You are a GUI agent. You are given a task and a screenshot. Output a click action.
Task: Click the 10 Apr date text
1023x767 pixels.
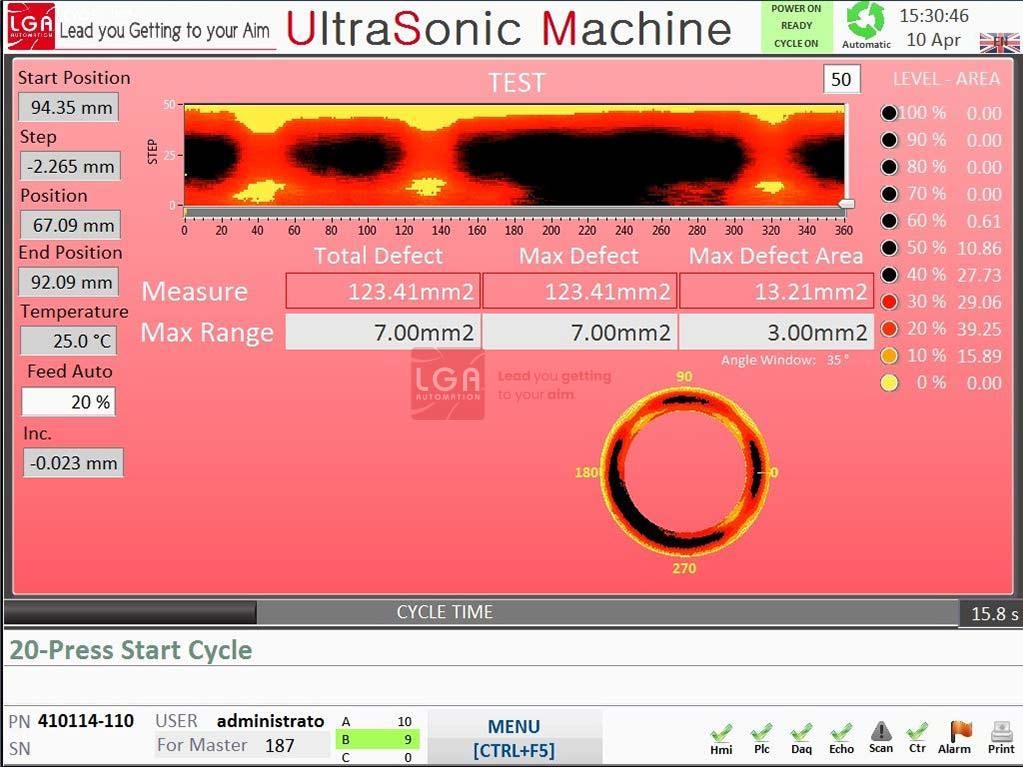tap(933, 40)
